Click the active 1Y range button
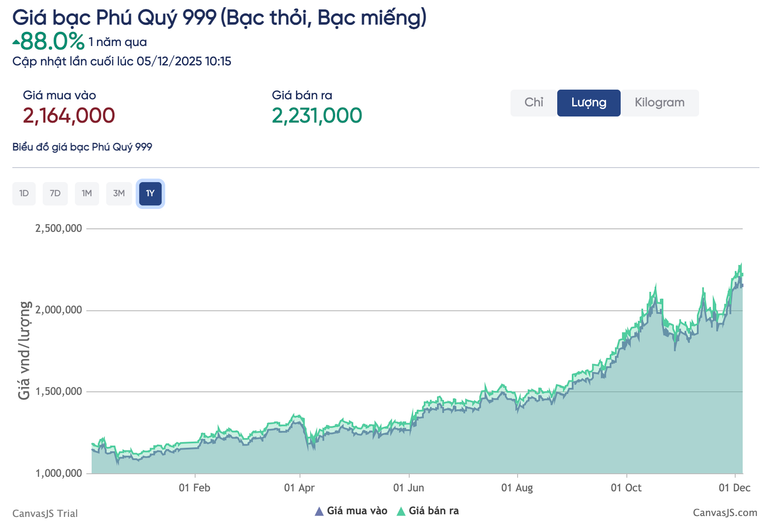 pos(150,193)
